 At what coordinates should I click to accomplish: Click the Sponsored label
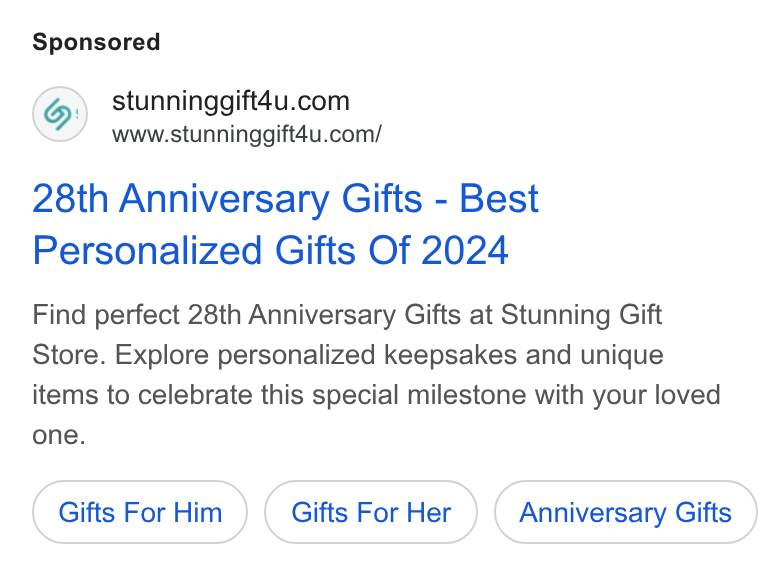[96, 42]
